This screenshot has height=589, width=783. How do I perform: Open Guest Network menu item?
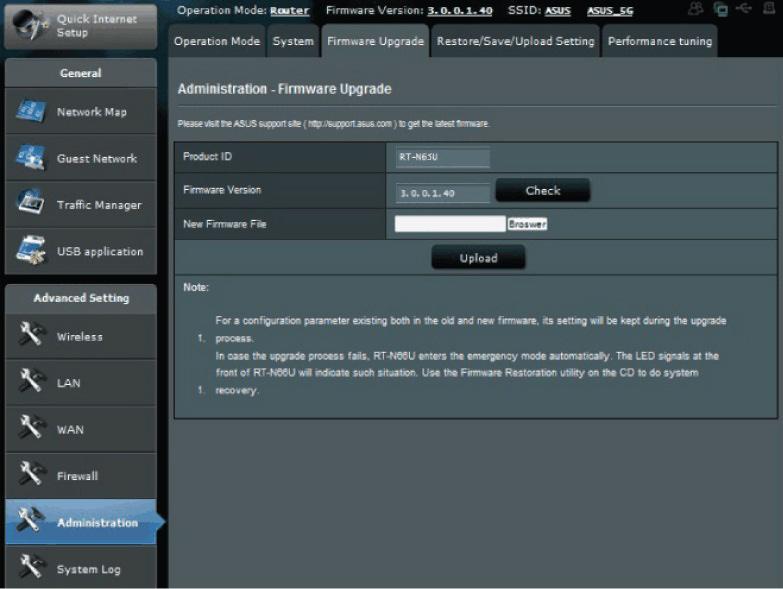tap(81, 158)
